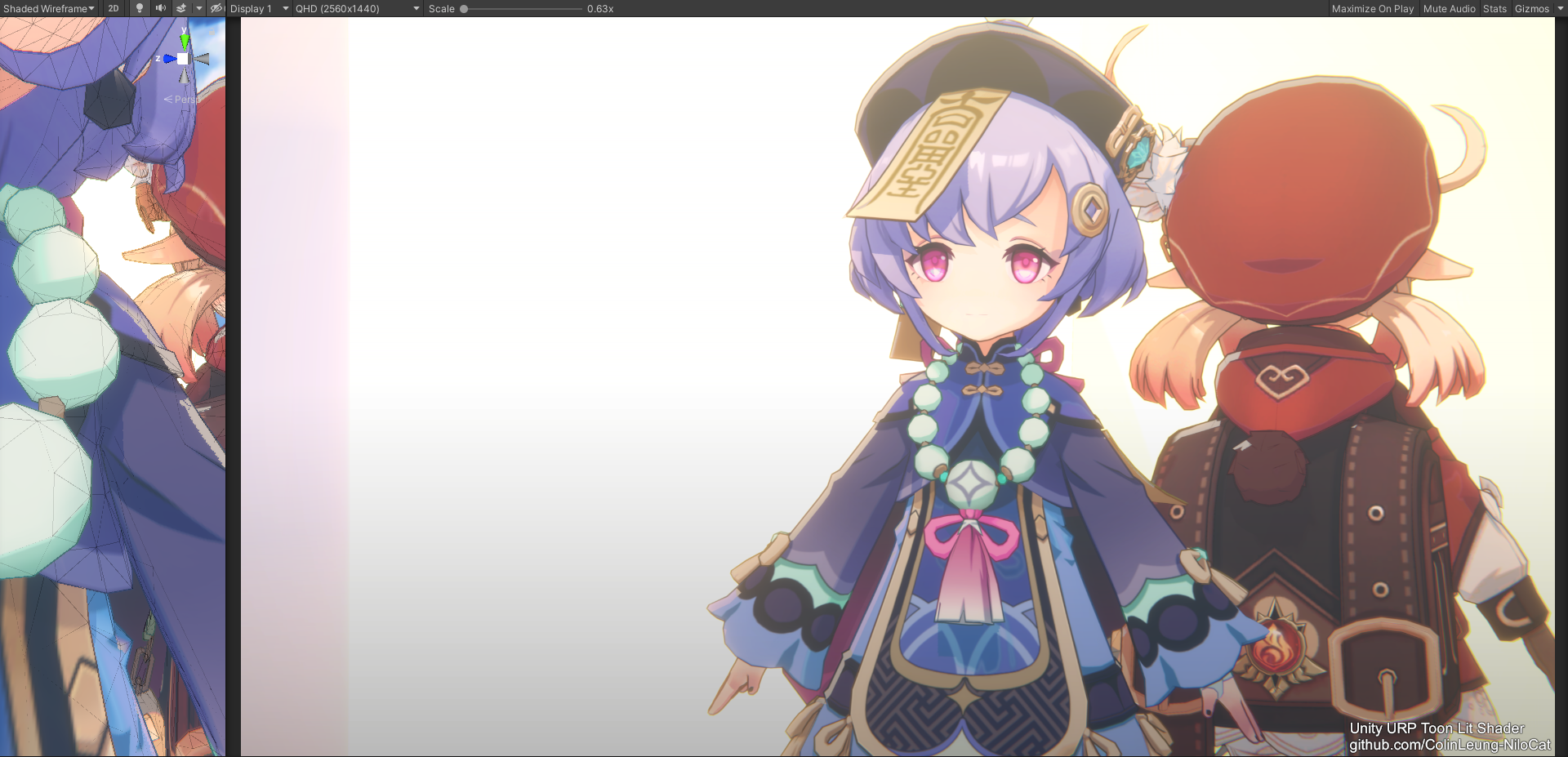Toggle Gizmos in the Game view
Image resolution: width=1568 pixels, height=757 pixels.
click(1531, 8)
